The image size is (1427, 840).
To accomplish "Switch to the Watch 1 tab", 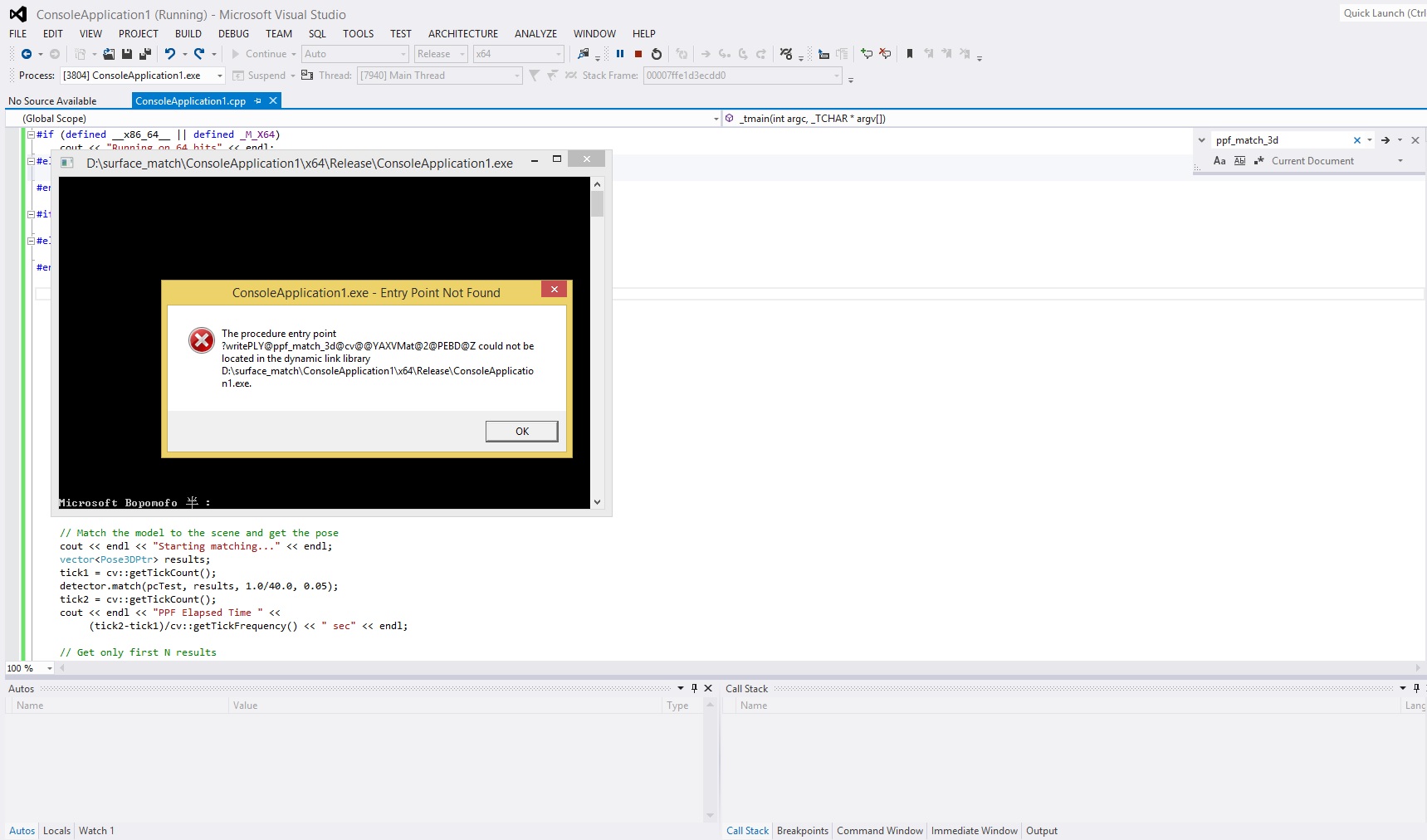I will (96, 831).
